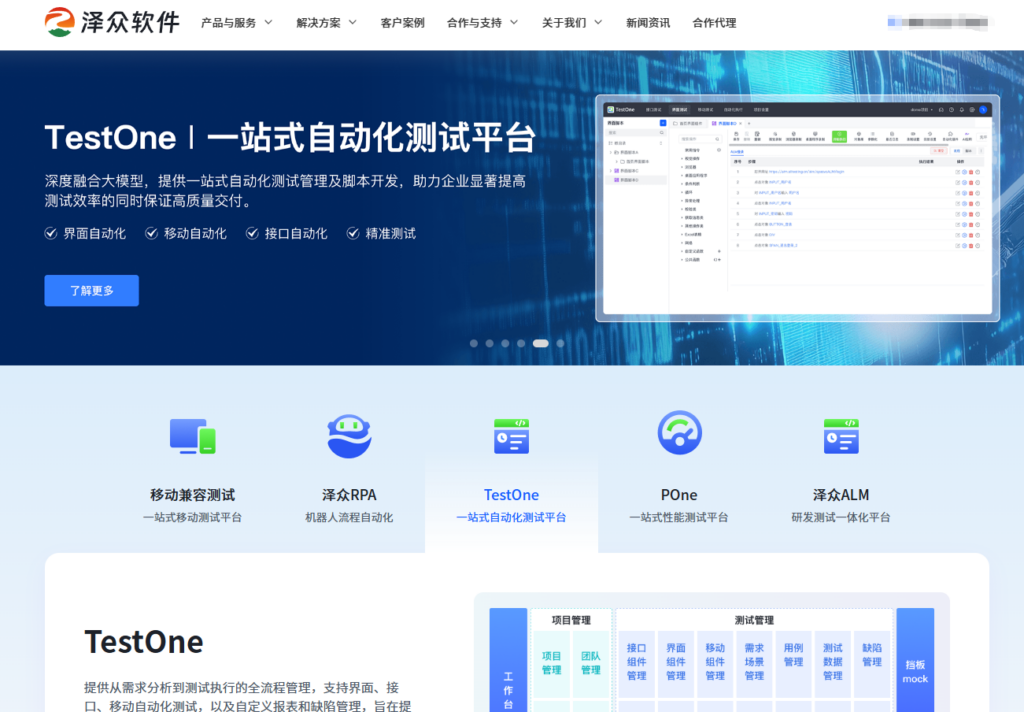The image size is (1024, 712).
Task: Open the 合作代理 page
Action: 713,21
